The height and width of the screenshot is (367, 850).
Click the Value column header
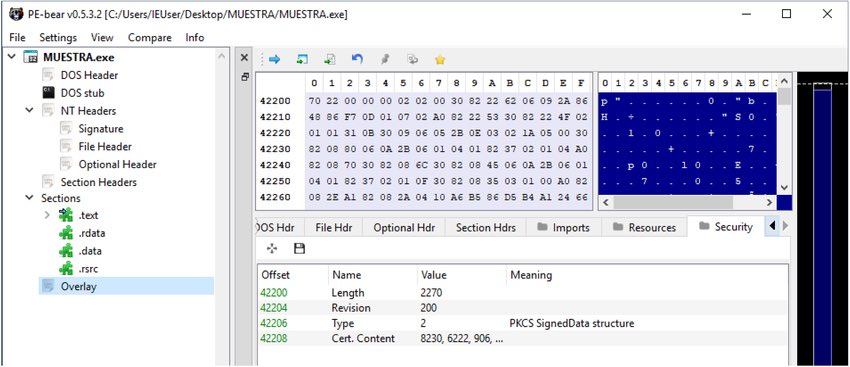[x=462, y=275]
